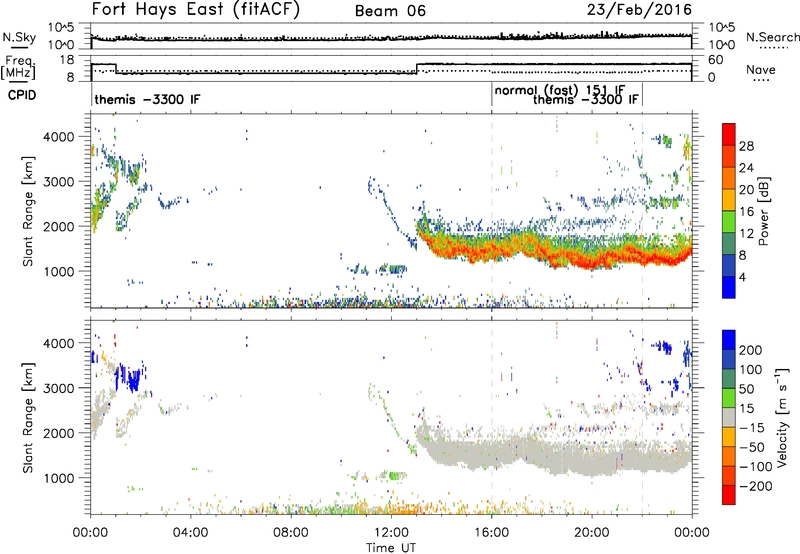Click the "N.Search" legend label
Screen dimensions: 800x554
click(x=772, y=37)
